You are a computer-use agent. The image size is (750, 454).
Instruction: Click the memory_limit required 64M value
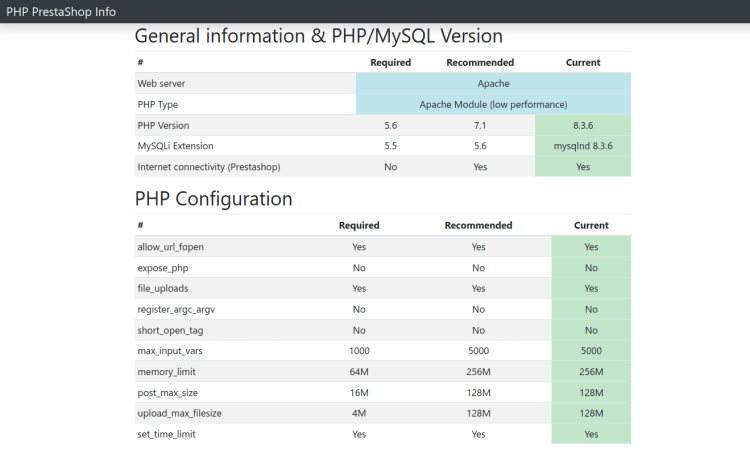point(359,372)
